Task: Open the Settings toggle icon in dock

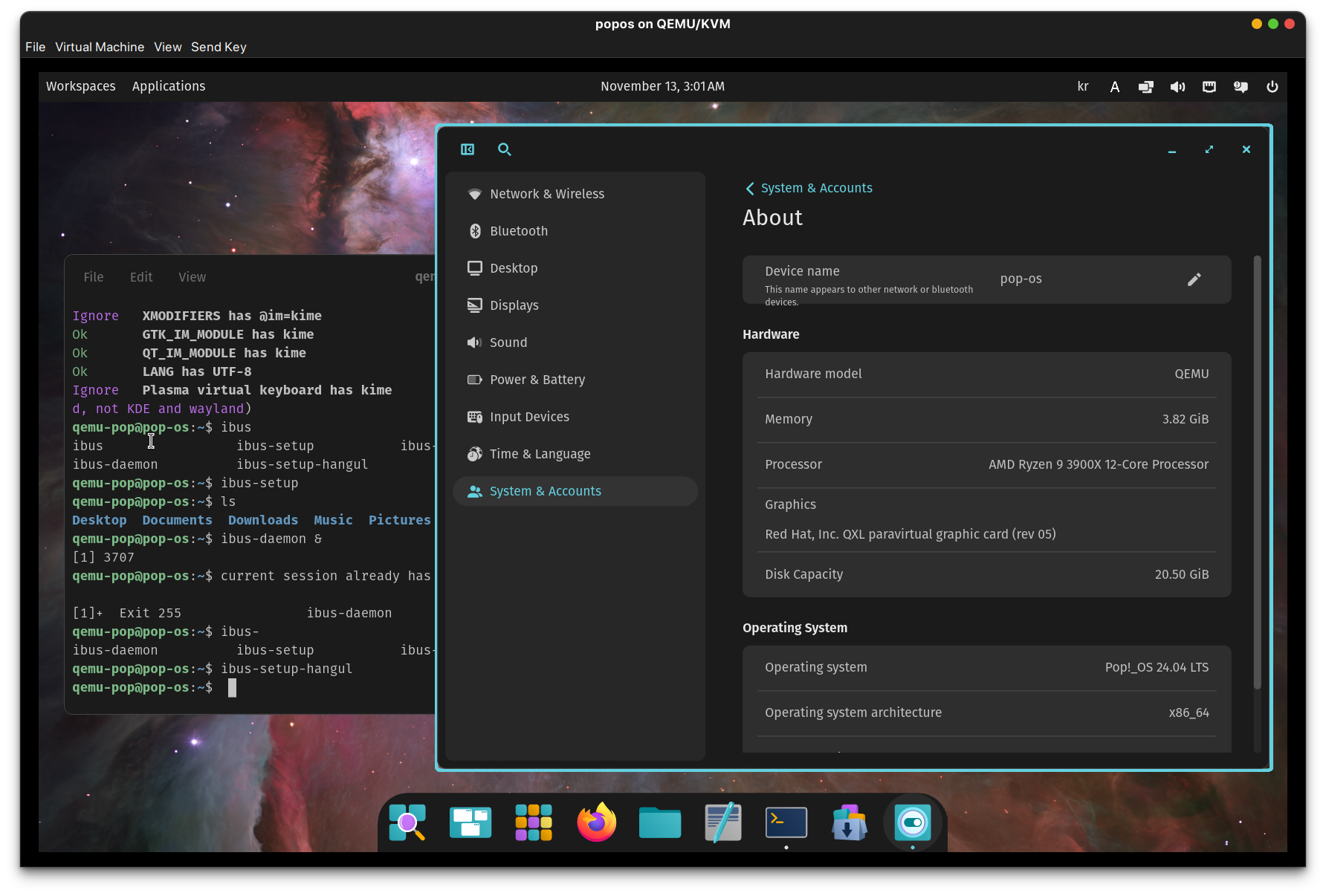Action: tap(913, 822)
